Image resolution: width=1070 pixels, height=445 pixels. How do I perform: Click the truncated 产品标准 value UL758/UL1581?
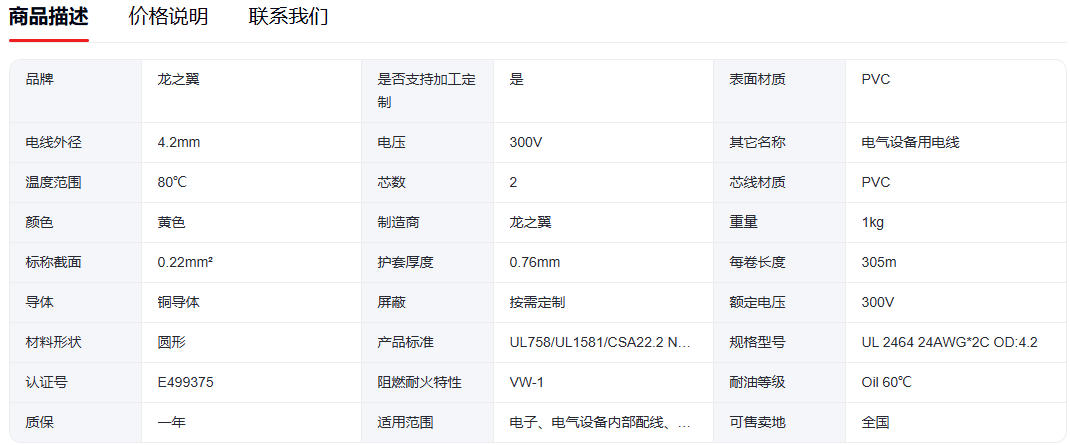(x=600, y=342)
